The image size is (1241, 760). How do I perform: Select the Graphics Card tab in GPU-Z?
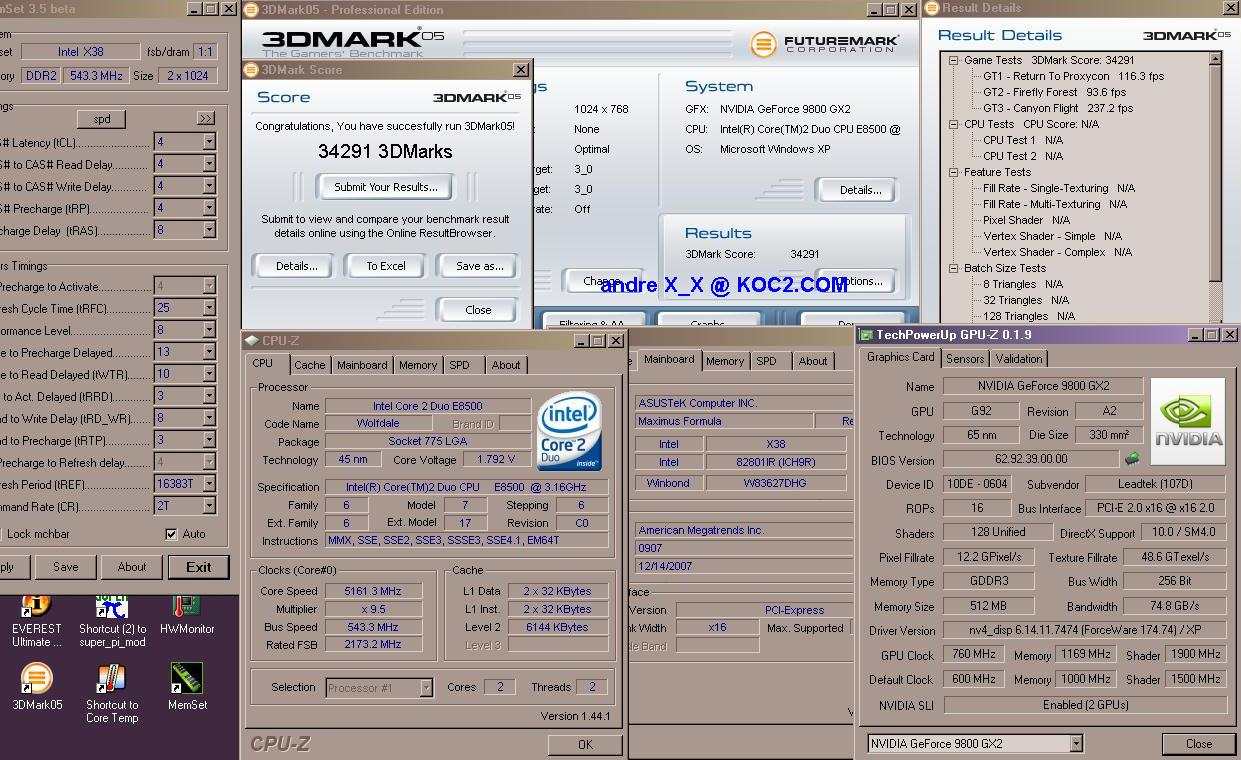(x=901, y=357)
